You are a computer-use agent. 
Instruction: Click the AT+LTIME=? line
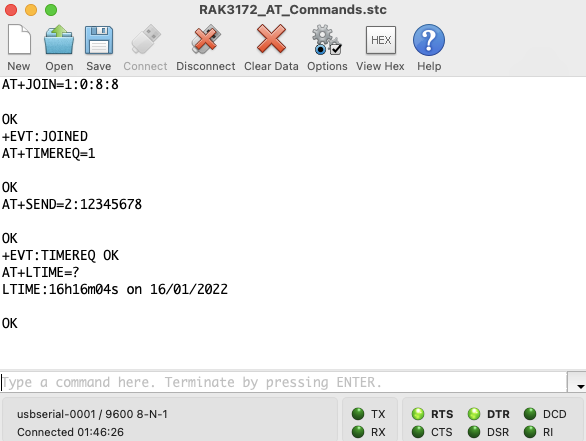pos(41,272)
